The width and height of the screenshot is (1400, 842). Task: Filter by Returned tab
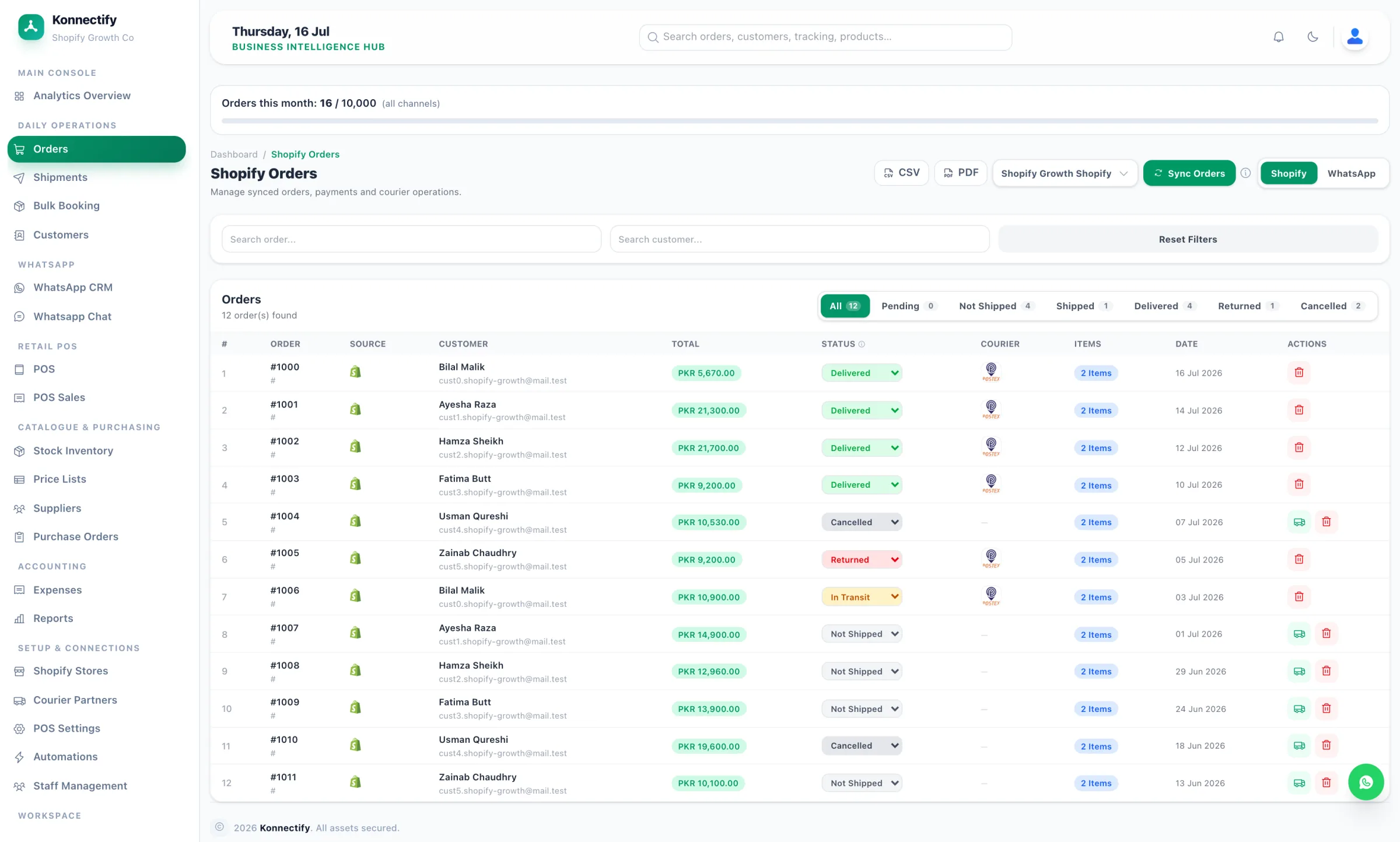click(1248, 306)
